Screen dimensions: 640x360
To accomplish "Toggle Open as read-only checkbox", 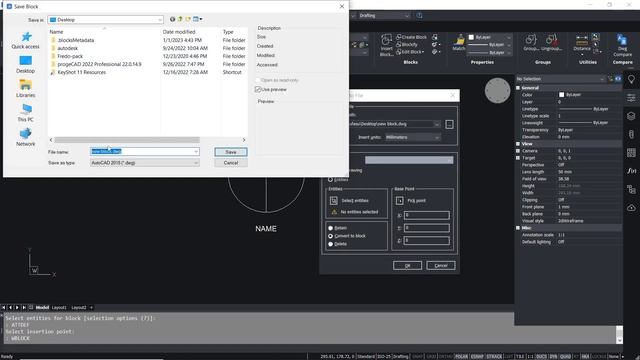I will coord(258,80).
